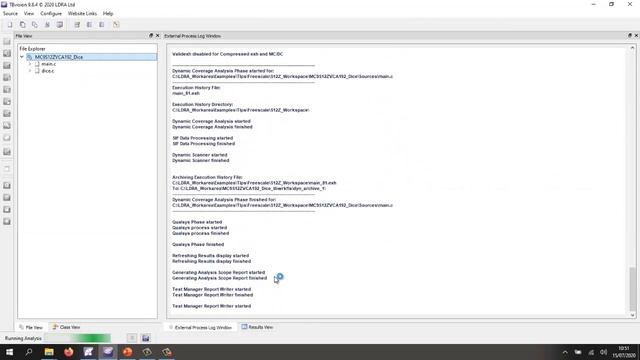Switch to the Class View tab

(x=66, y=327)
